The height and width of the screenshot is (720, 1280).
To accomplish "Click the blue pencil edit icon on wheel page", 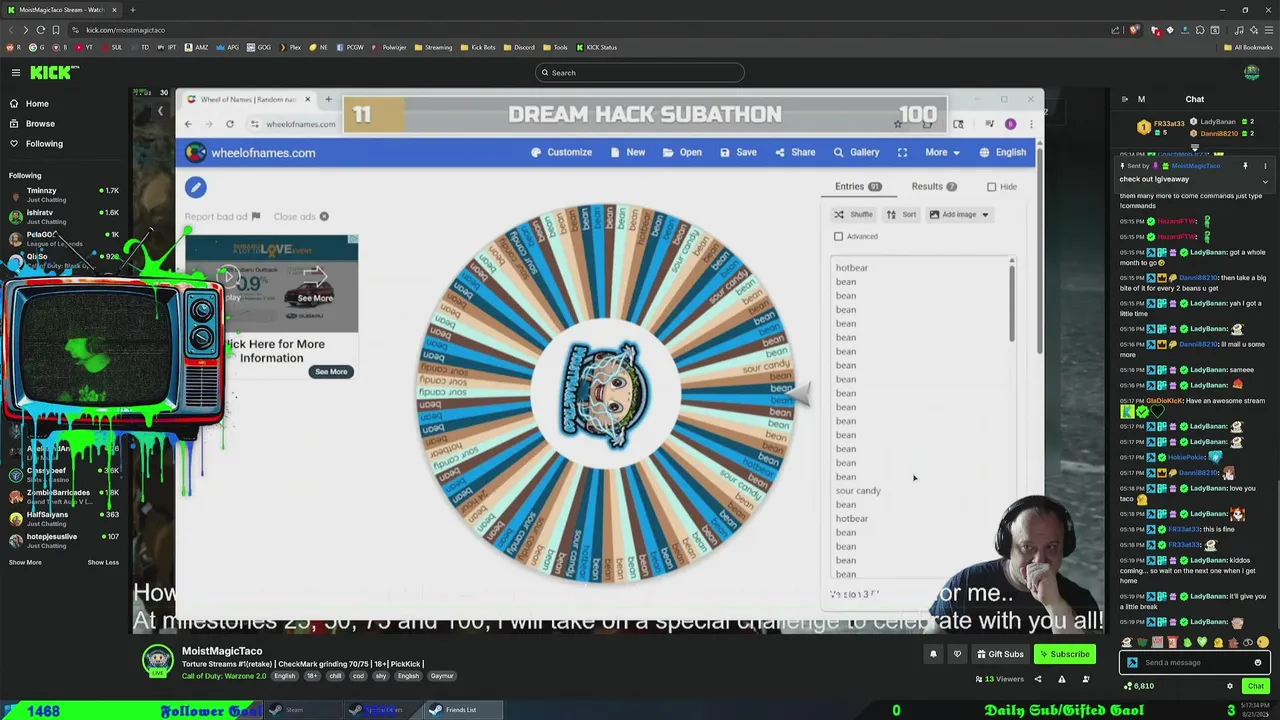I will tap(195, 187).
